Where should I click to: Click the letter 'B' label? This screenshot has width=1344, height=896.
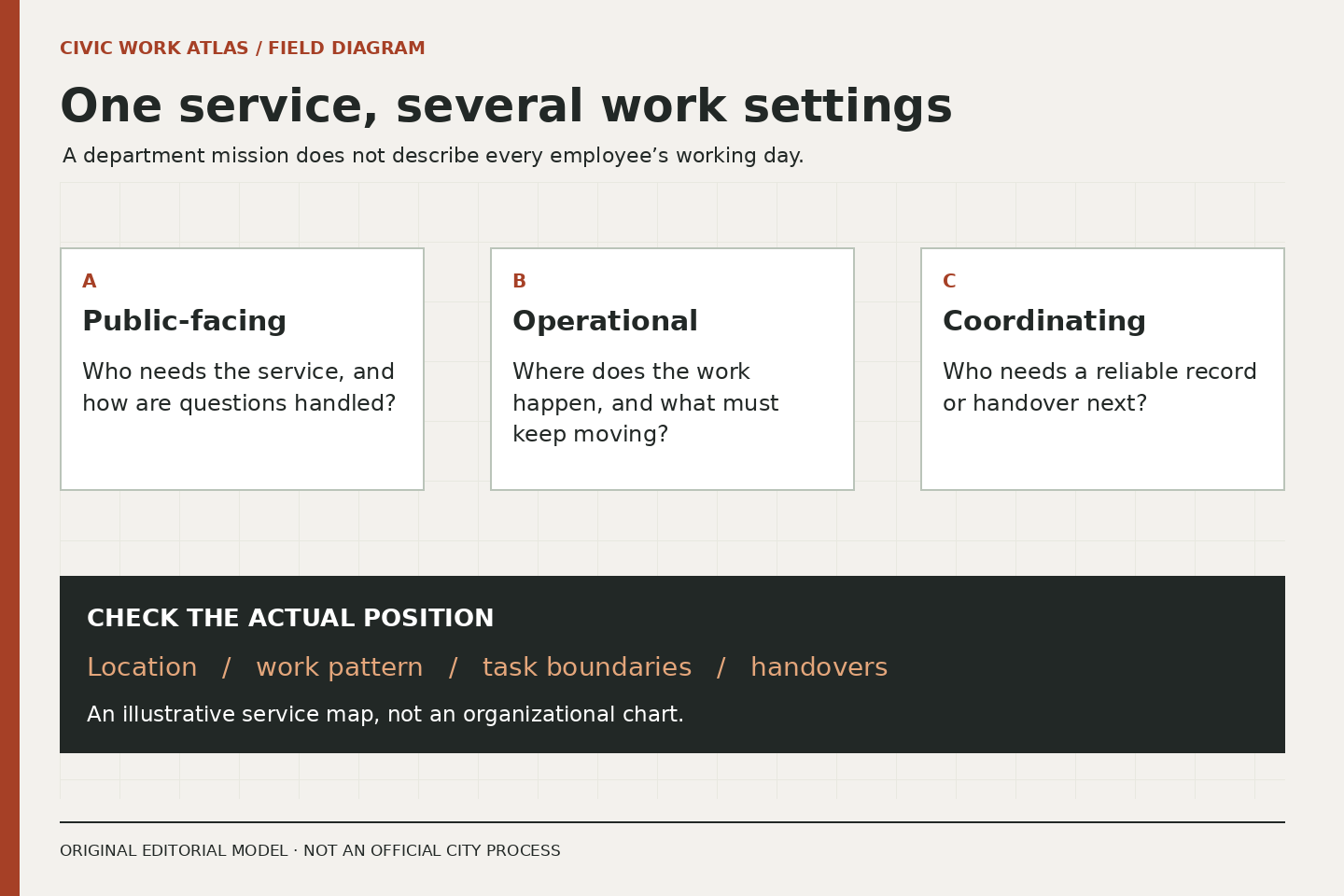coord(519,282)
